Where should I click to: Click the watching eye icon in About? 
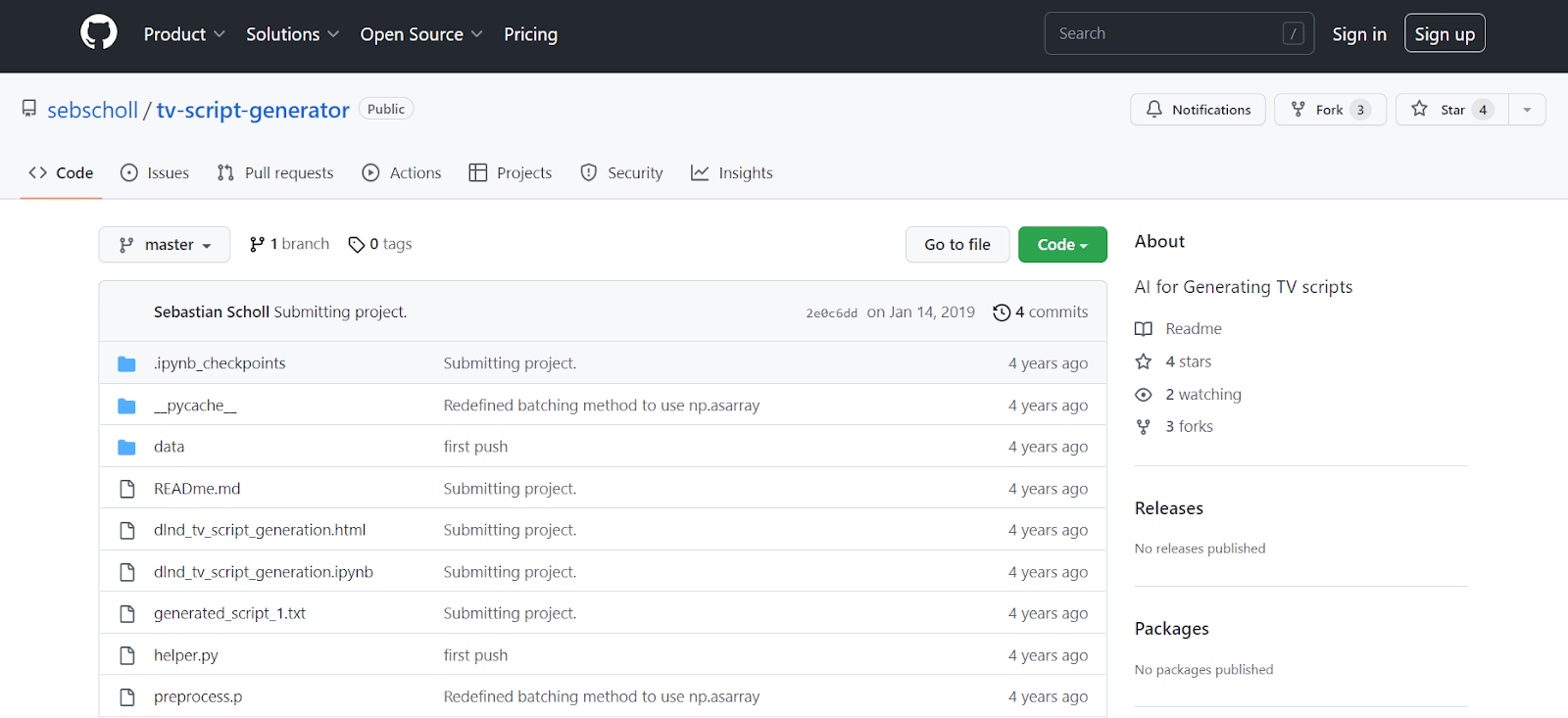point(1143,395)
